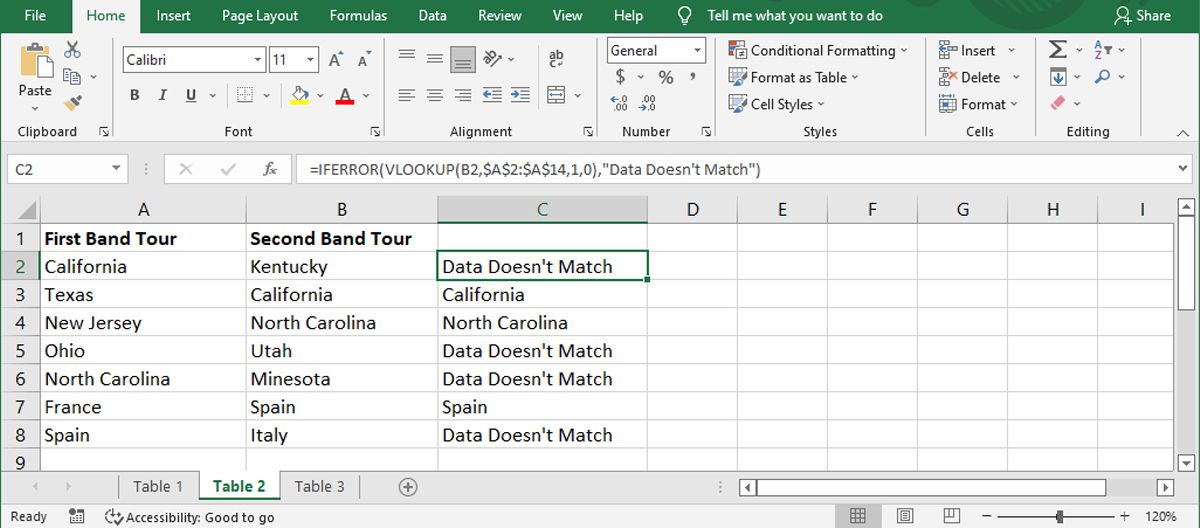Image resolution: width=1200 pixels, height=528 pixels.
Task: Open the Table 1 sheet tab
Action: (158, 487)
